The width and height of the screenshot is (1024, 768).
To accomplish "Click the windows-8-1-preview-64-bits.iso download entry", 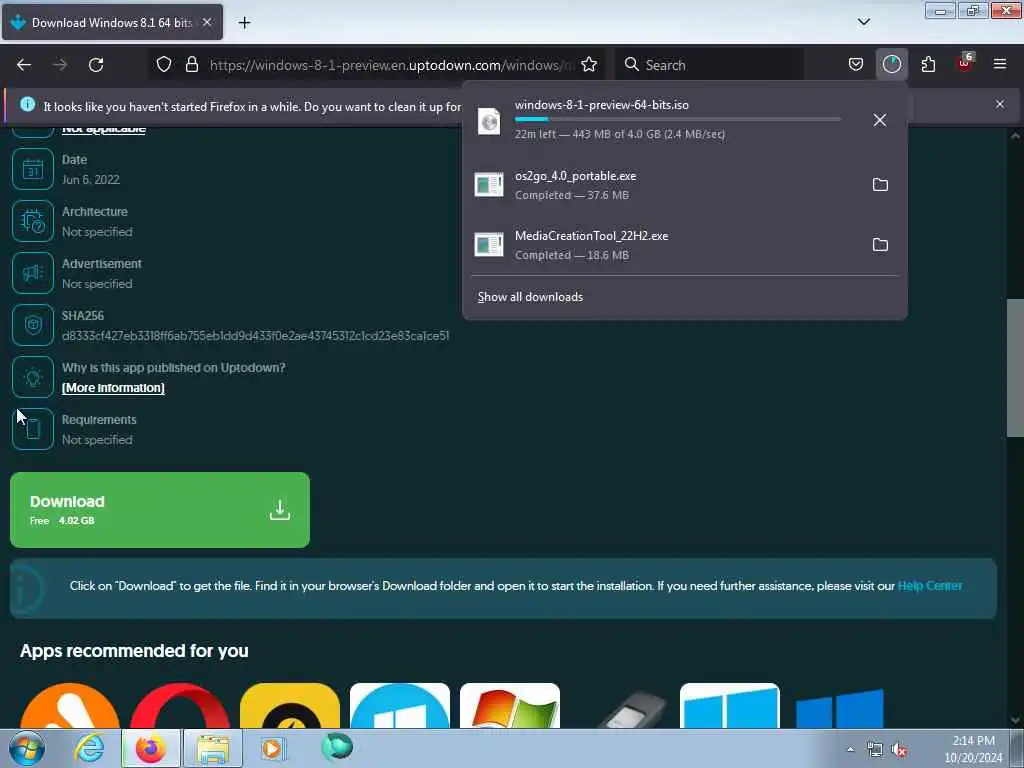I will tap(665, 120).
